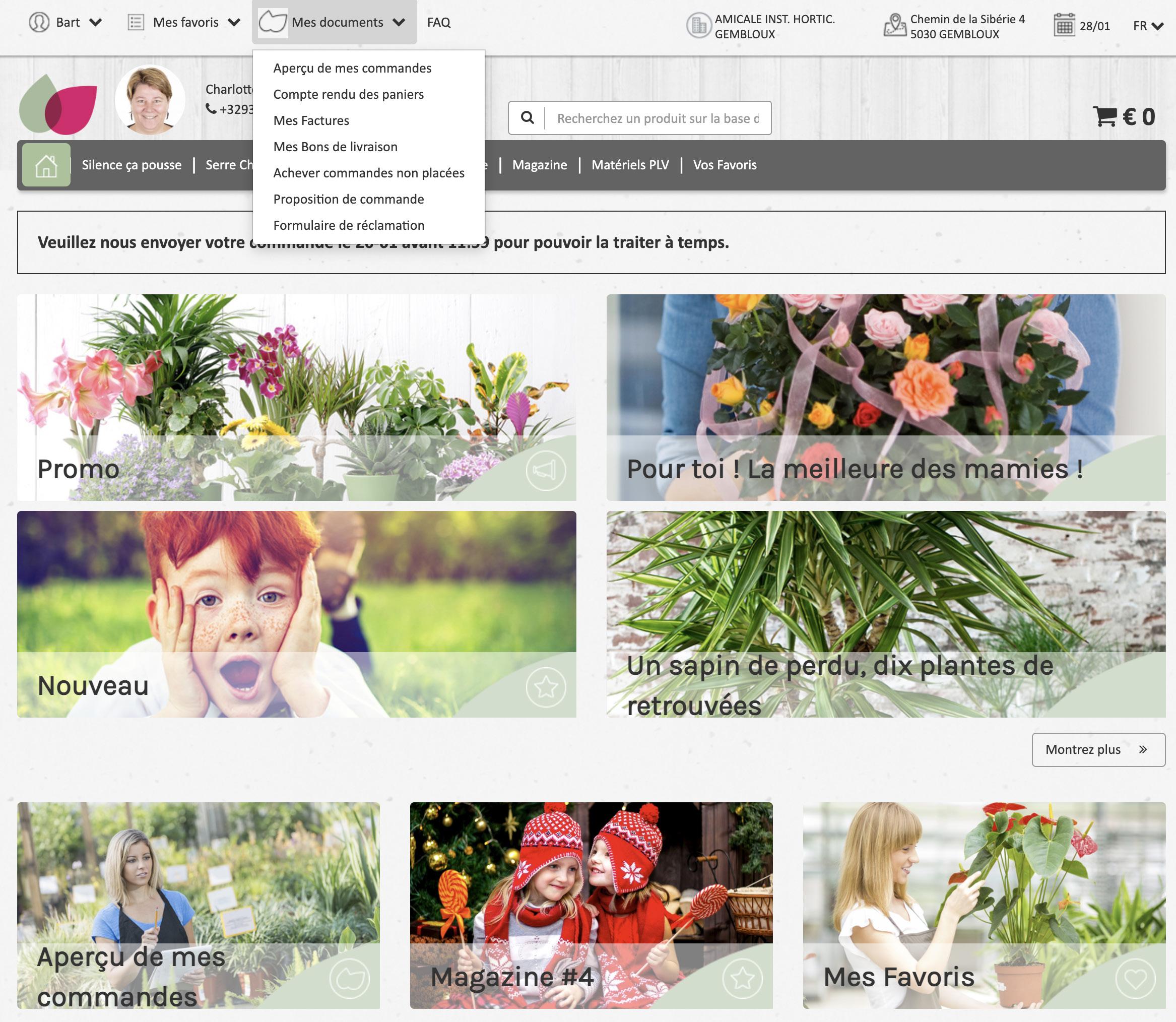Expand the Mes favoris dropdown

(183, 22)
